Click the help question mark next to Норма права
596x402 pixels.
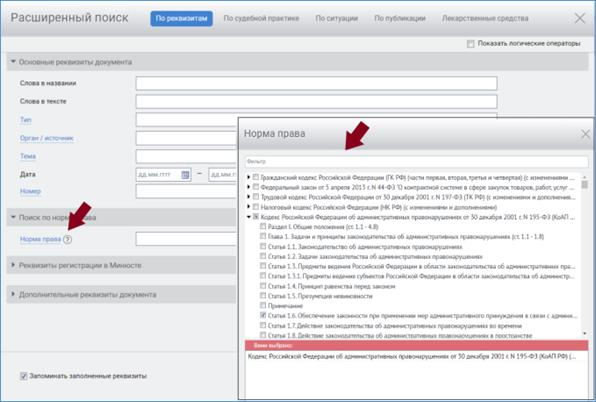pos(67,239)
